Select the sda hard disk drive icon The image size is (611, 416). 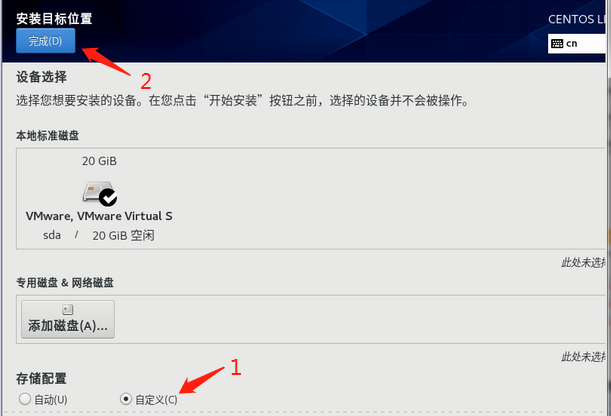click(x=99, y=193)
